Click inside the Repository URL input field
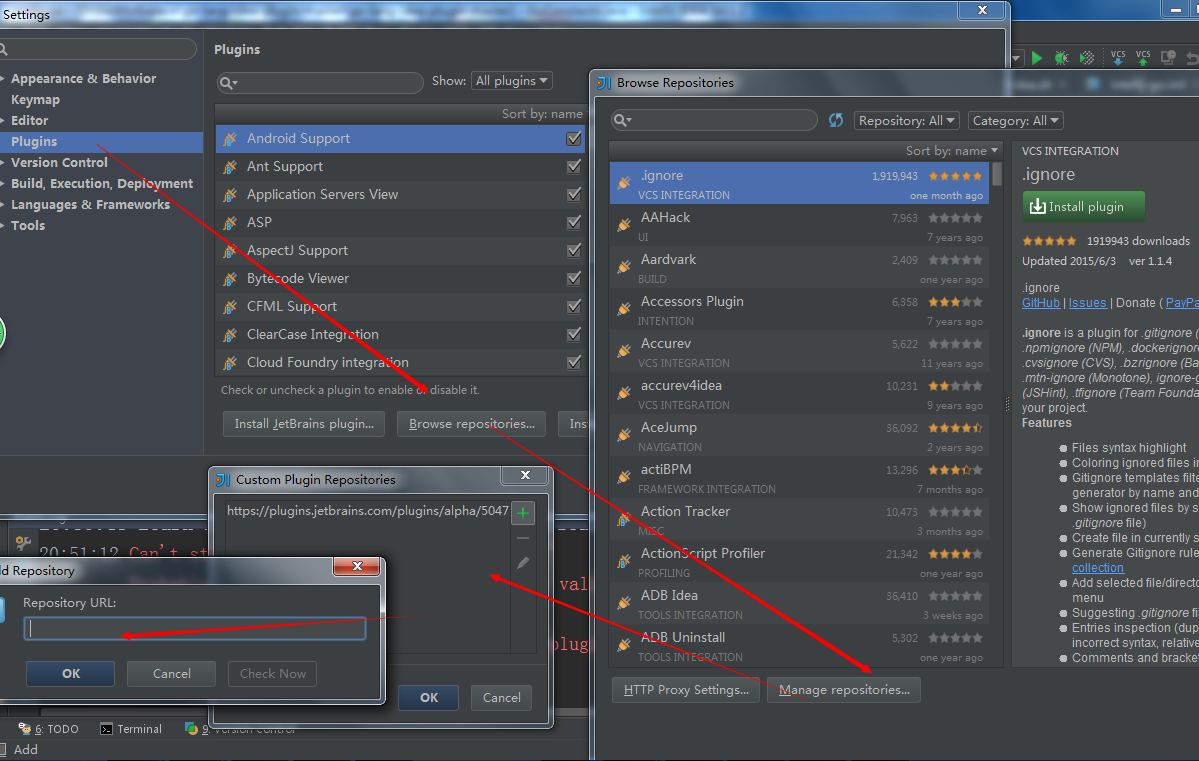This screenshot has height=761, width=1199. coord(193,628)
